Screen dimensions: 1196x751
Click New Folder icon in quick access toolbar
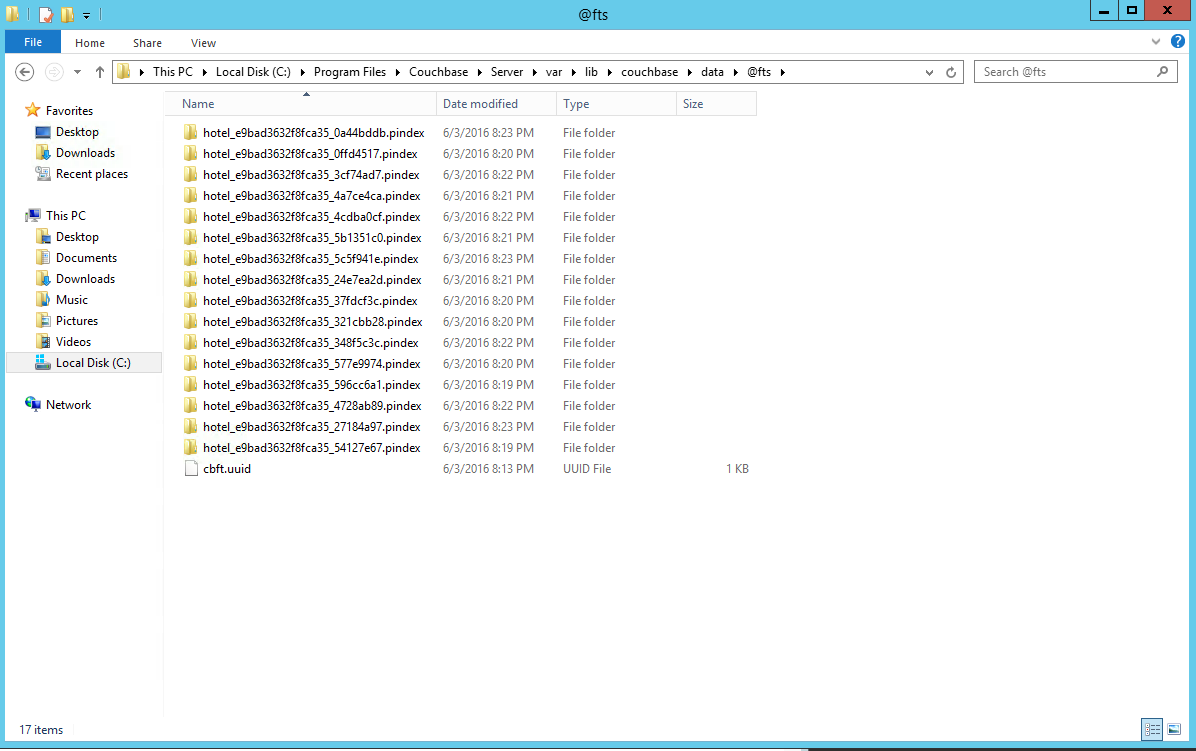tap(67, 14)
